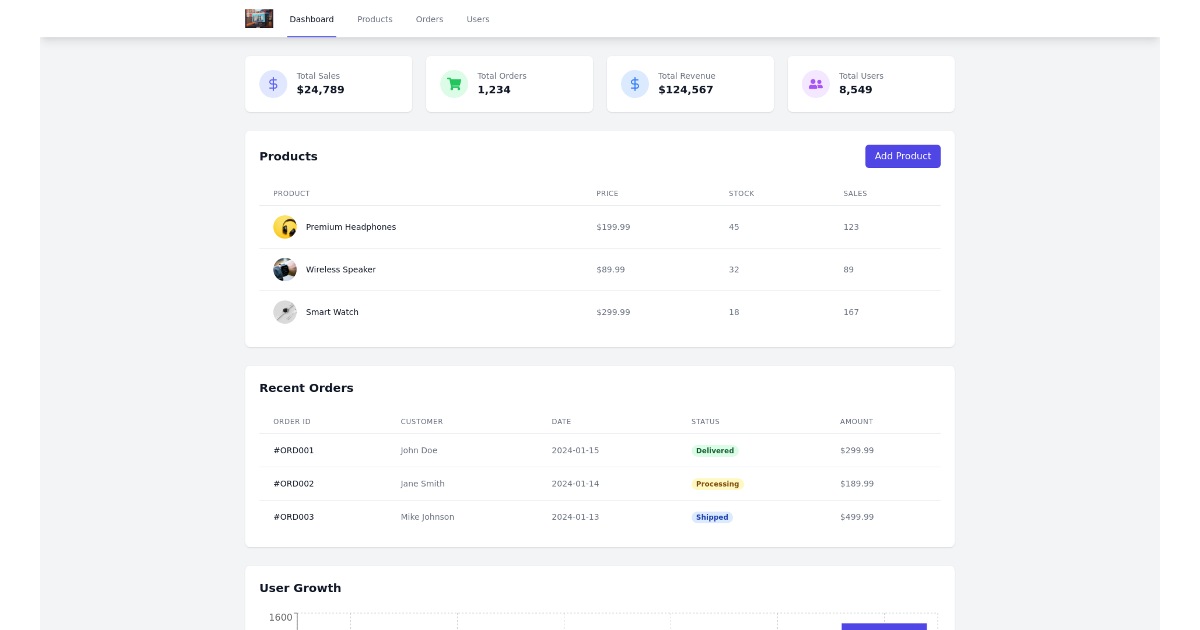This screenshot has height=630, width=1200.
Task: Click the Total Revenue dollar icon
Action: (635, 84)
